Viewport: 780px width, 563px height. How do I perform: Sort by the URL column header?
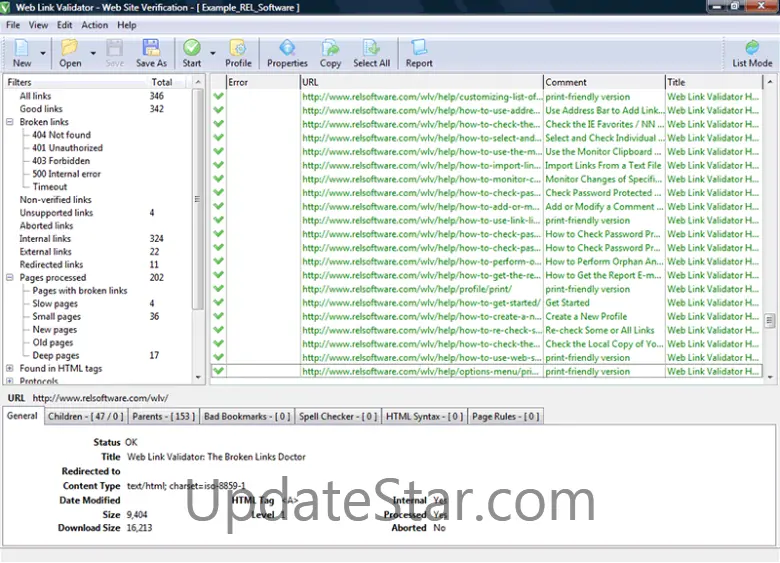pos(421,82)
